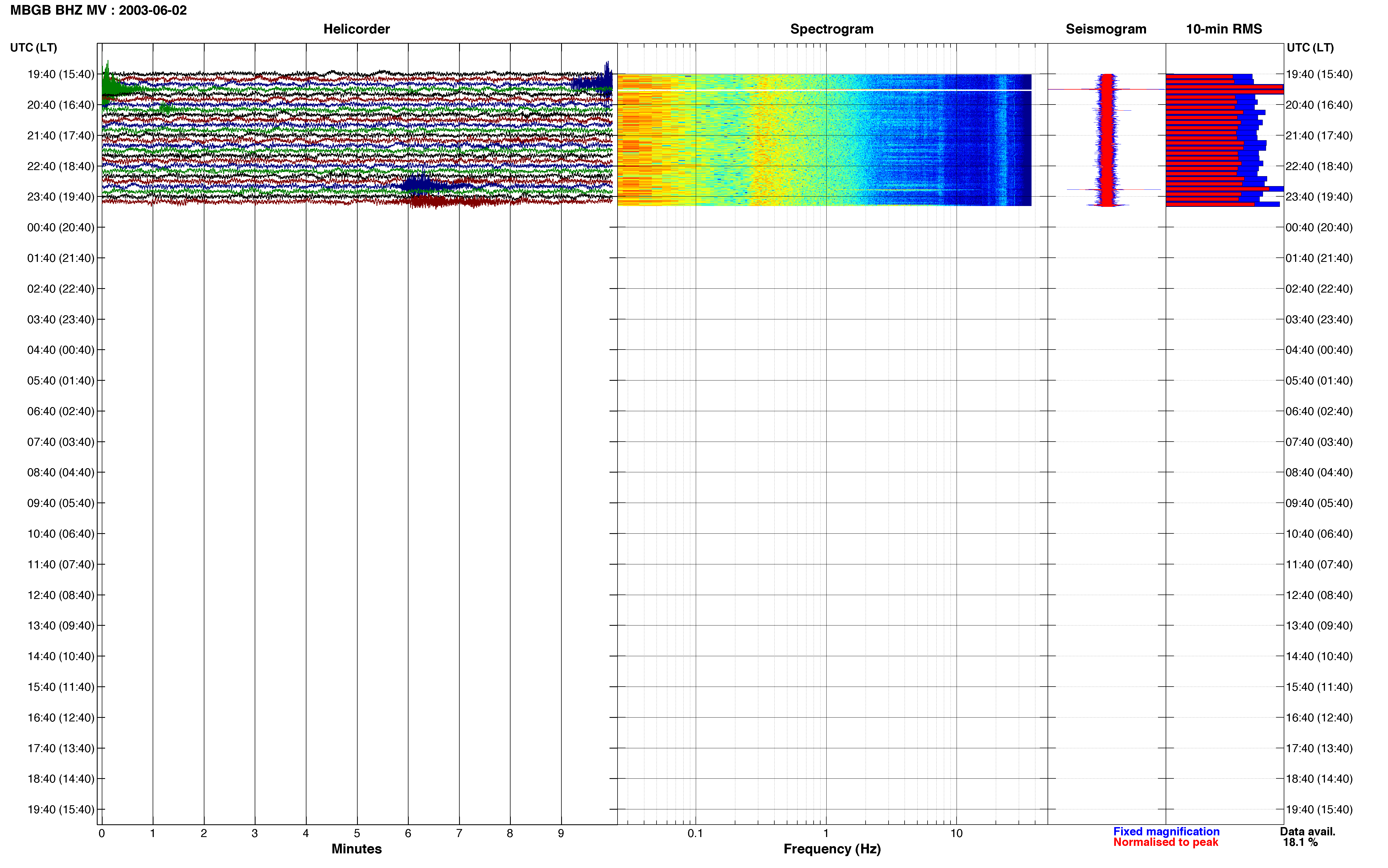1388x868 pixels.
Task: Click the 5 tick on Minutes axis
Action: click(357, 833)
